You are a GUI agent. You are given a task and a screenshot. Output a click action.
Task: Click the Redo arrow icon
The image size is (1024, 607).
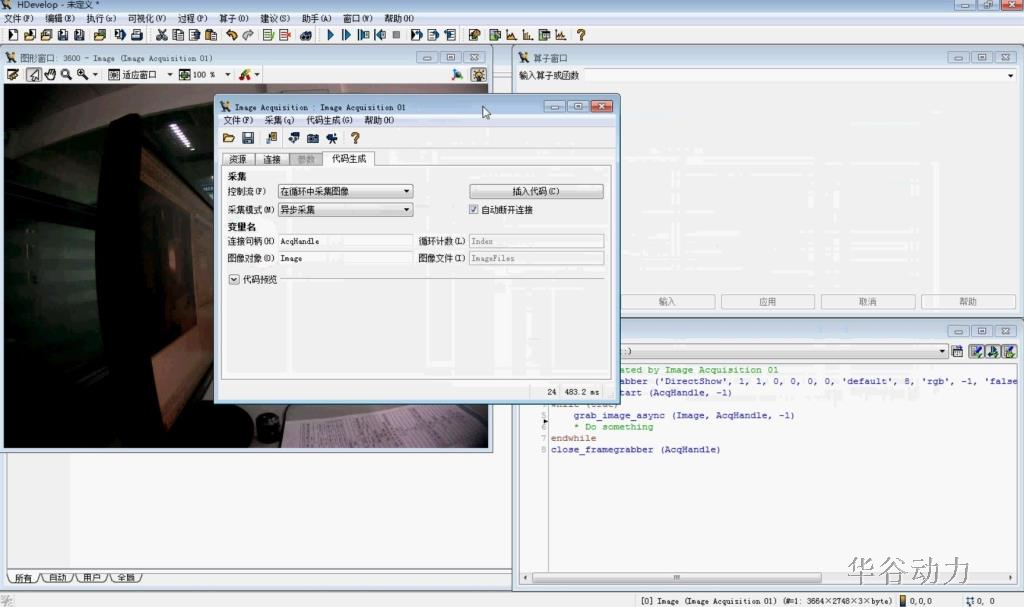point(248,35)
